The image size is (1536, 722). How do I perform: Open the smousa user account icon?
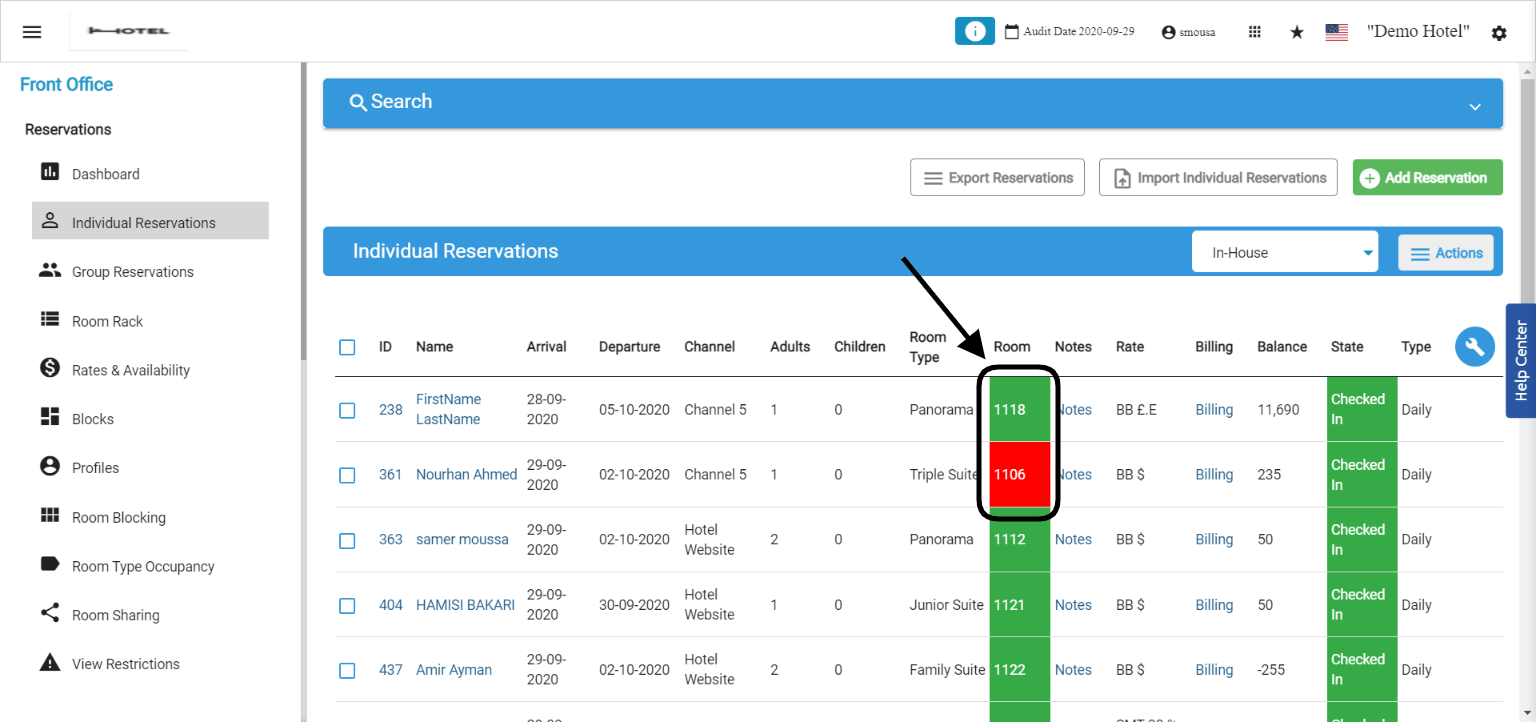click(x=1168, y=32)
